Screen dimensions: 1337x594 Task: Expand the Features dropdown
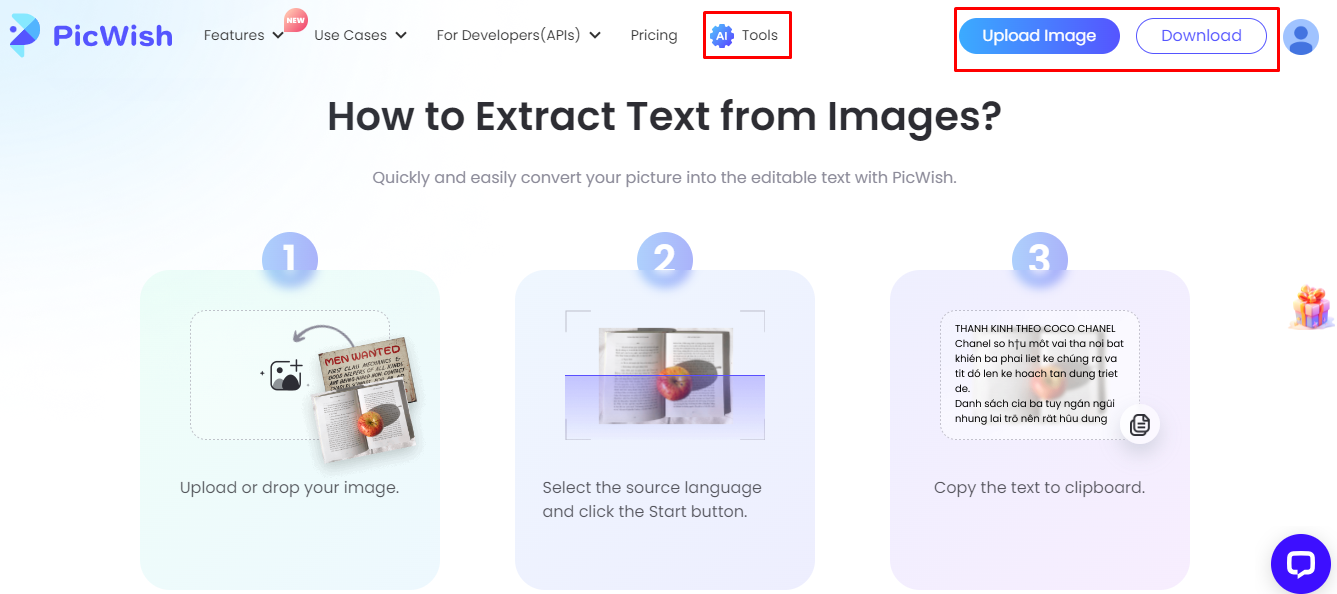coord(244,35)
